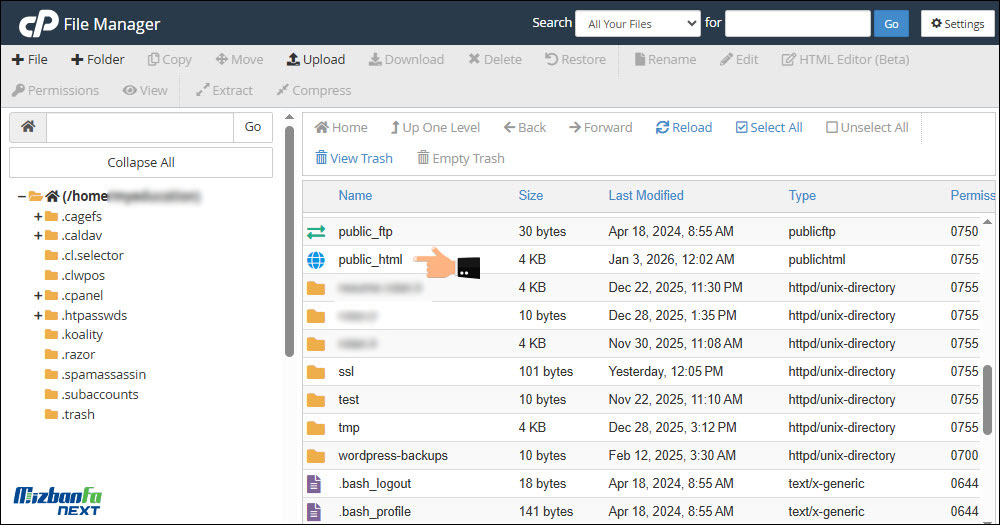This screenshot has width=1000, height=525.
Task: Click the public_html globe icon
Action: click(x=316, y=260)
